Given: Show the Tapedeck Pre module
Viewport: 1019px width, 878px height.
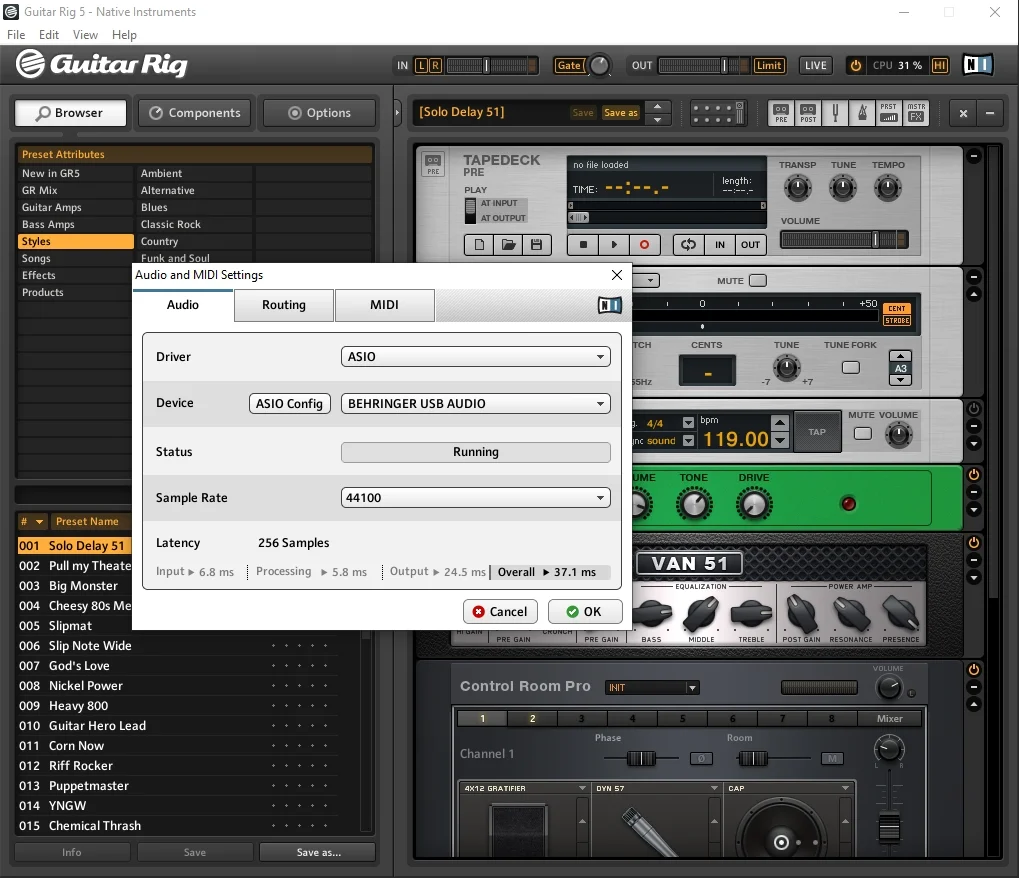Looking at the screenshot, I should pos(781,113).
